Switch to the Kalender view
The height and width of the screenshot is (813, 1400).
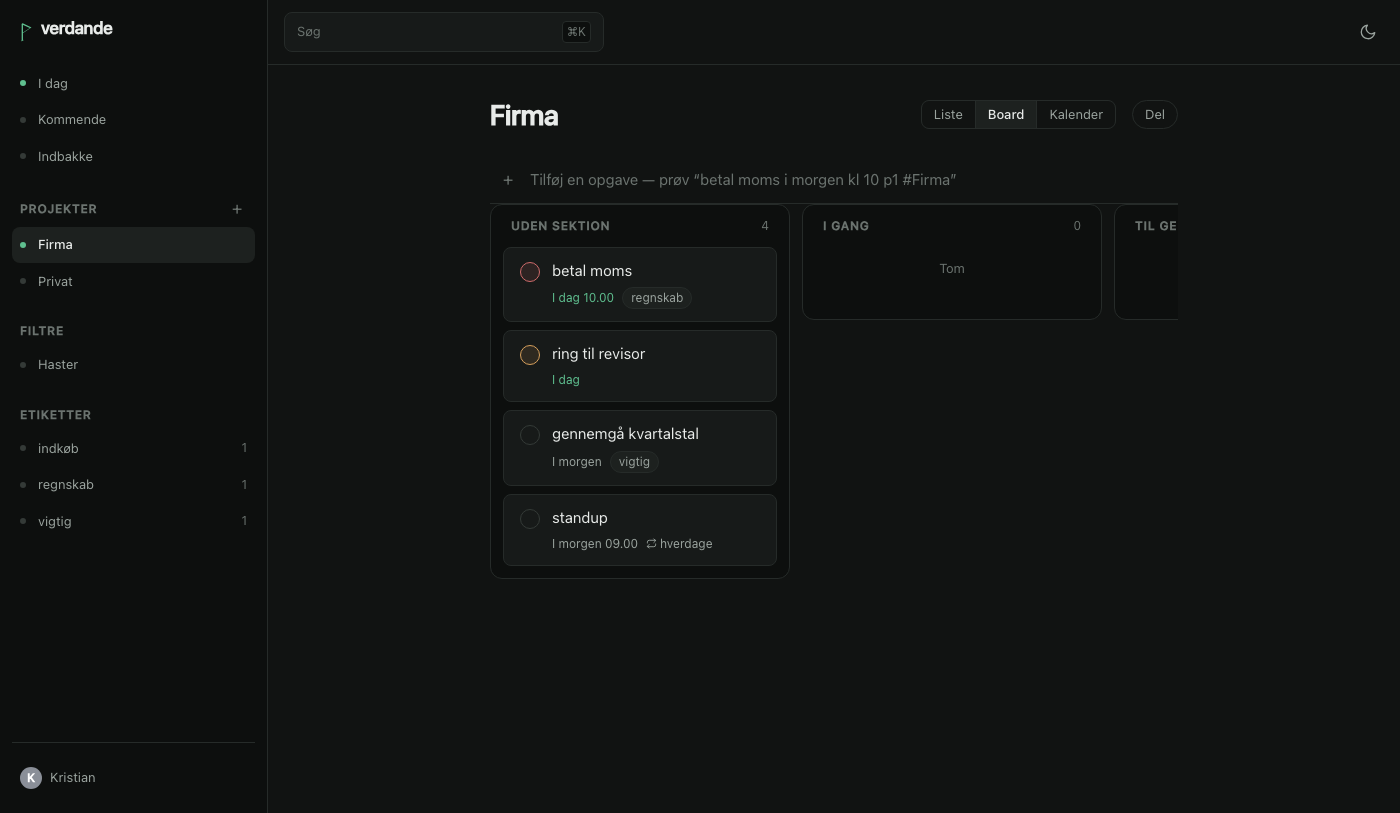pyautogui.click(x=1076, y=114)
